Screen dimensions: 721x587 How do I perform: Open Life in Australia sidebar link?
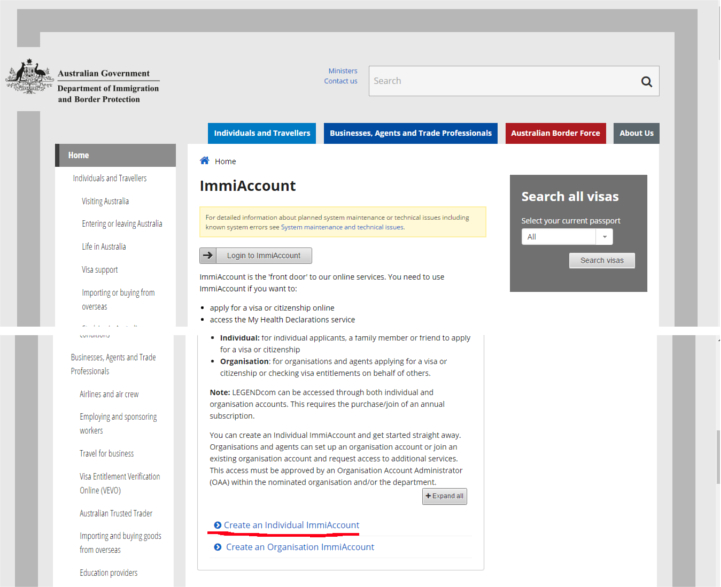click(x=103, y=247)
